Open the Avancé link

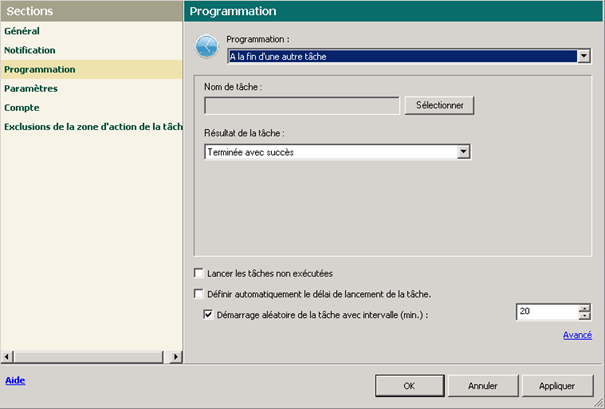[577, 335]
